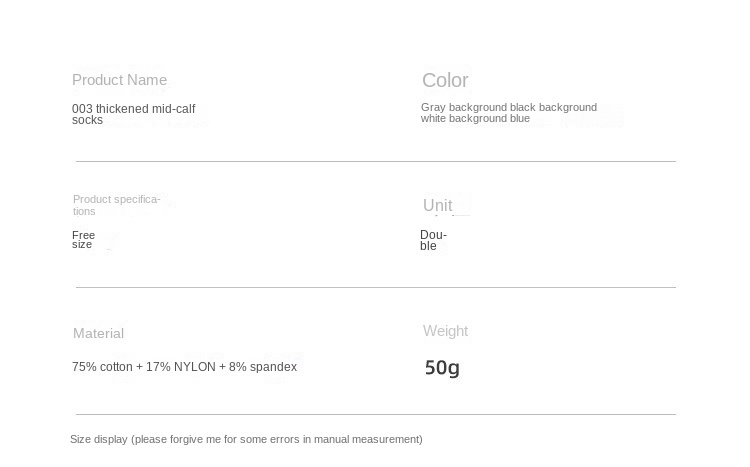This screenshot has width=750, height=467.
Task: Select the "Free size" specification value
Action: point(83,240)
